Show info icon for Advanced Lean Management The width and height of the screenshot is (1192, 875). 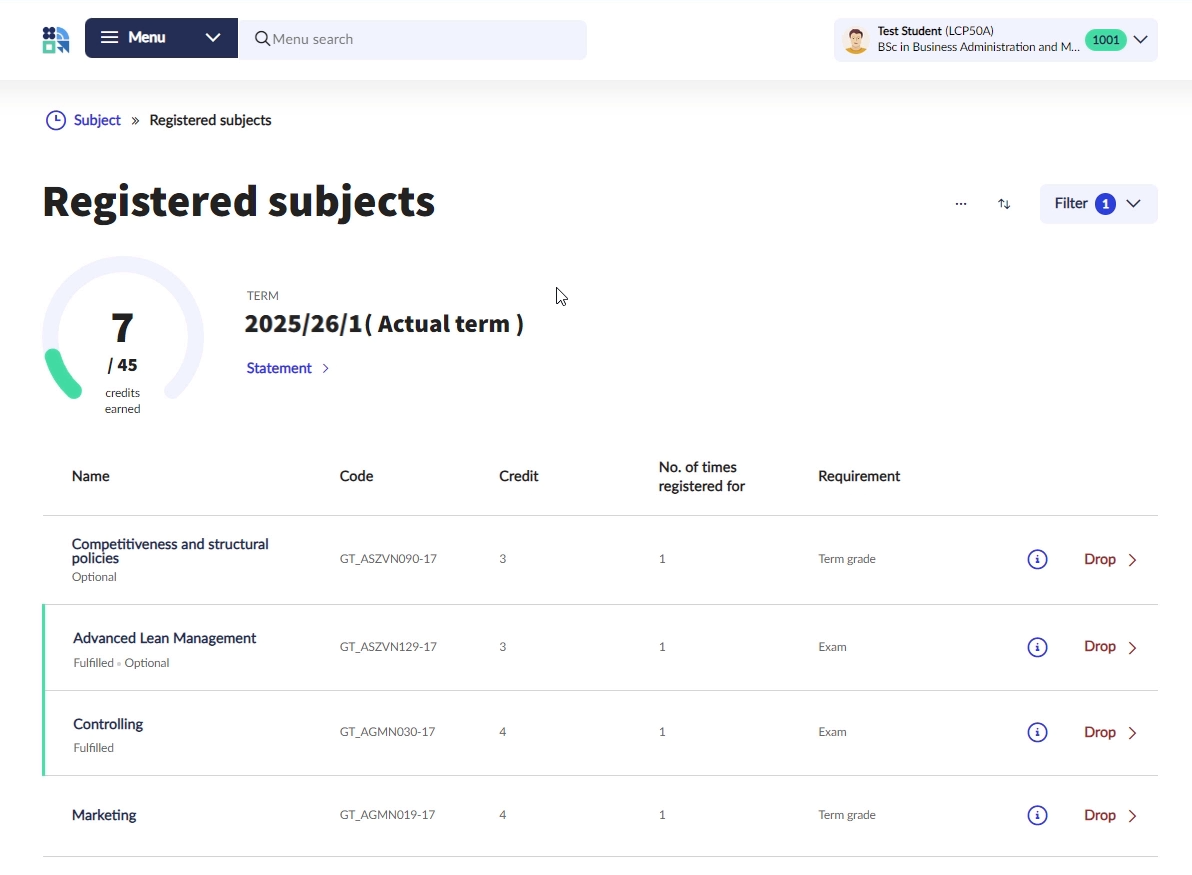tap(1037, 647)
